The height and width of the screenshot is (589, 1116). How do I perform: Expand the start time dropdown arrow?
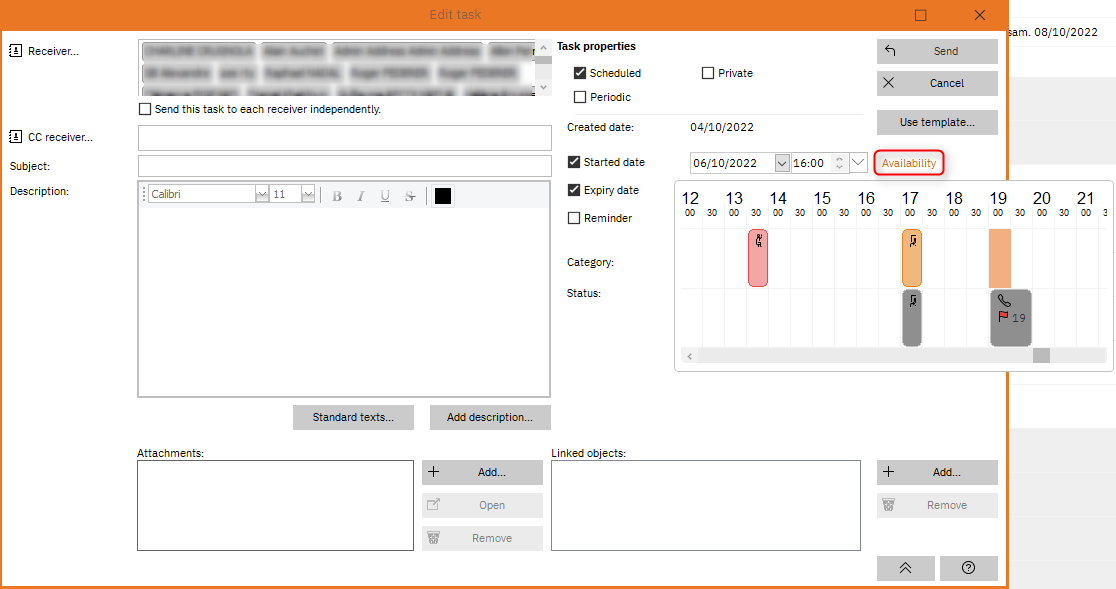(858, 162)
